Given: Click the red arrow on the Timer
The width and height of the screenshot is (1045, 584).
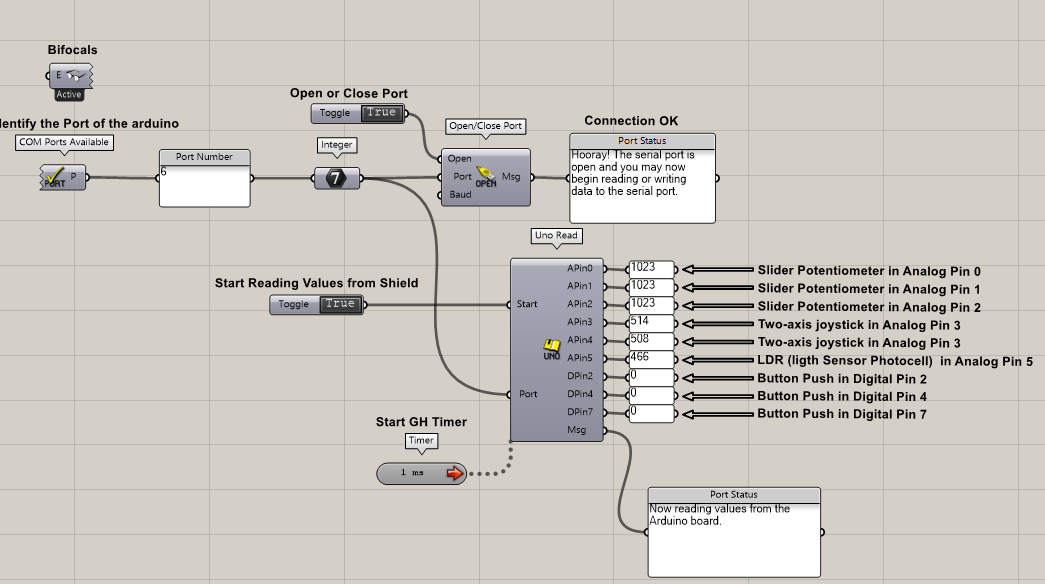Looking at the screenshot, I should (x=455, y=473).
